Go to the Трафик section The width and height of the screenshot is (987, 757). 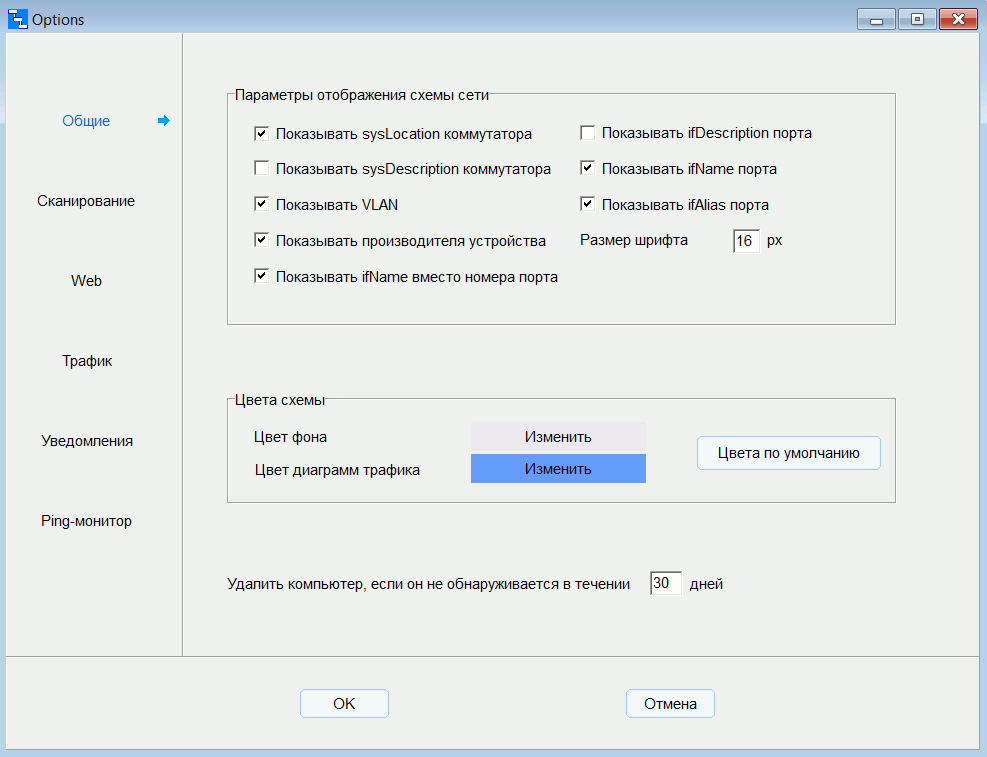87,361
